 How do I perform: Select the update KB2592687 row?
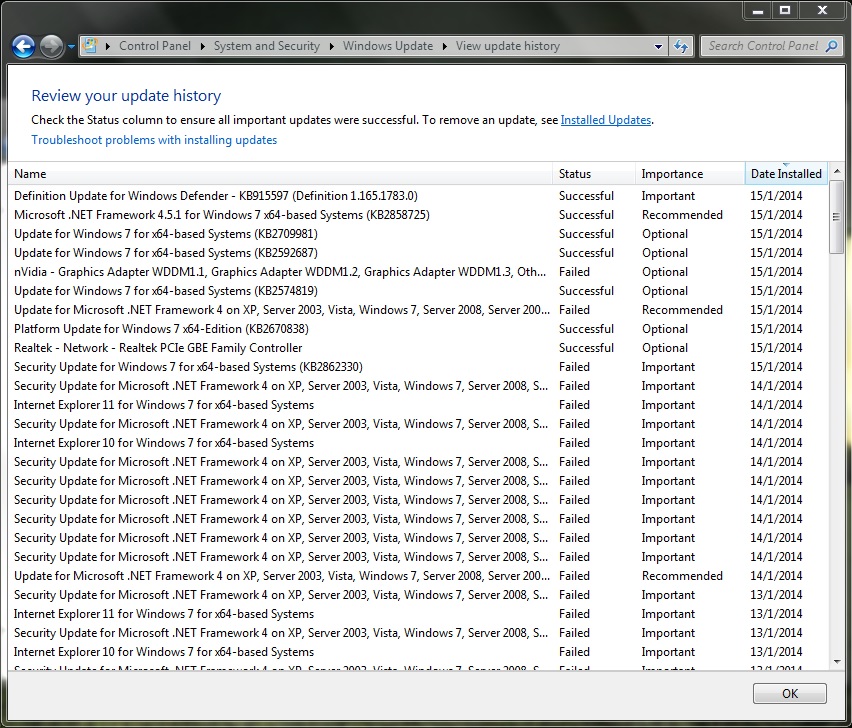(418, 253)
